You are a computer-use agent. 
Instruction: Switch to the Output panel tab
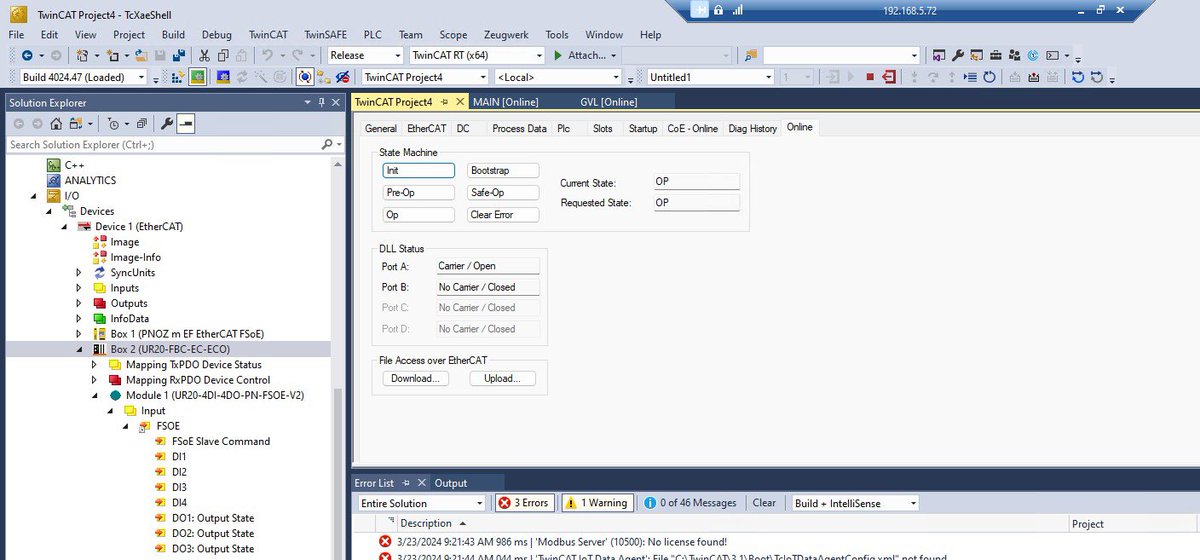tap(451, 483)
